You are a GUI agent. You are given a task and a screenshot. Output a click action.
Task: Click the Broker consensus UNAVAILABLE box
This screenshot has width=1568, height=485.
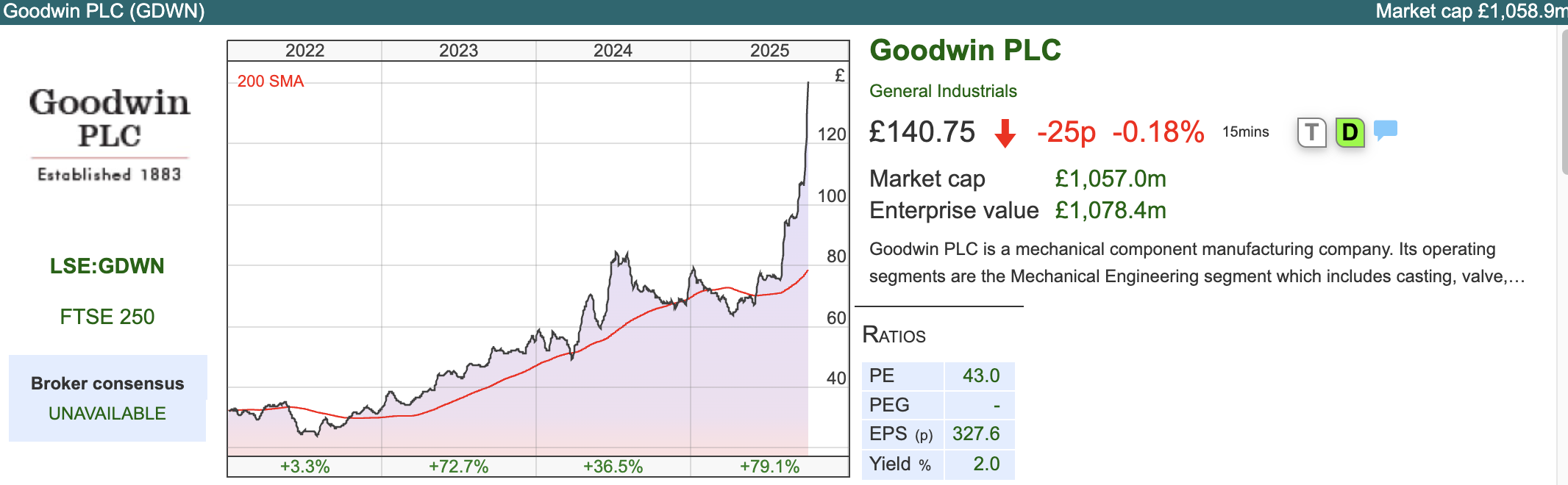click(x=107, y=398)
